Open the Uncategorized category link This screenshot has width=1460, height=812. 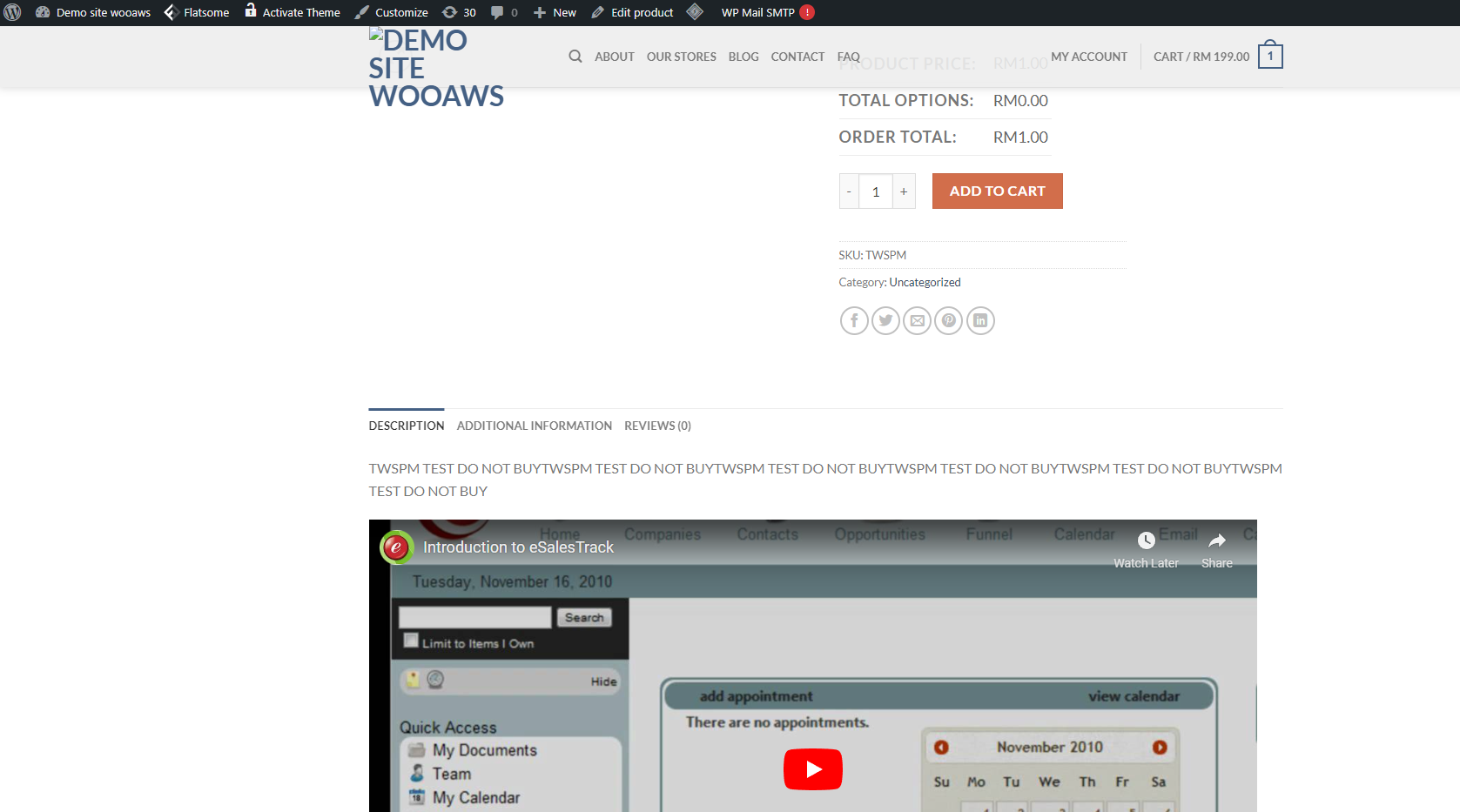tap(925, 282)
